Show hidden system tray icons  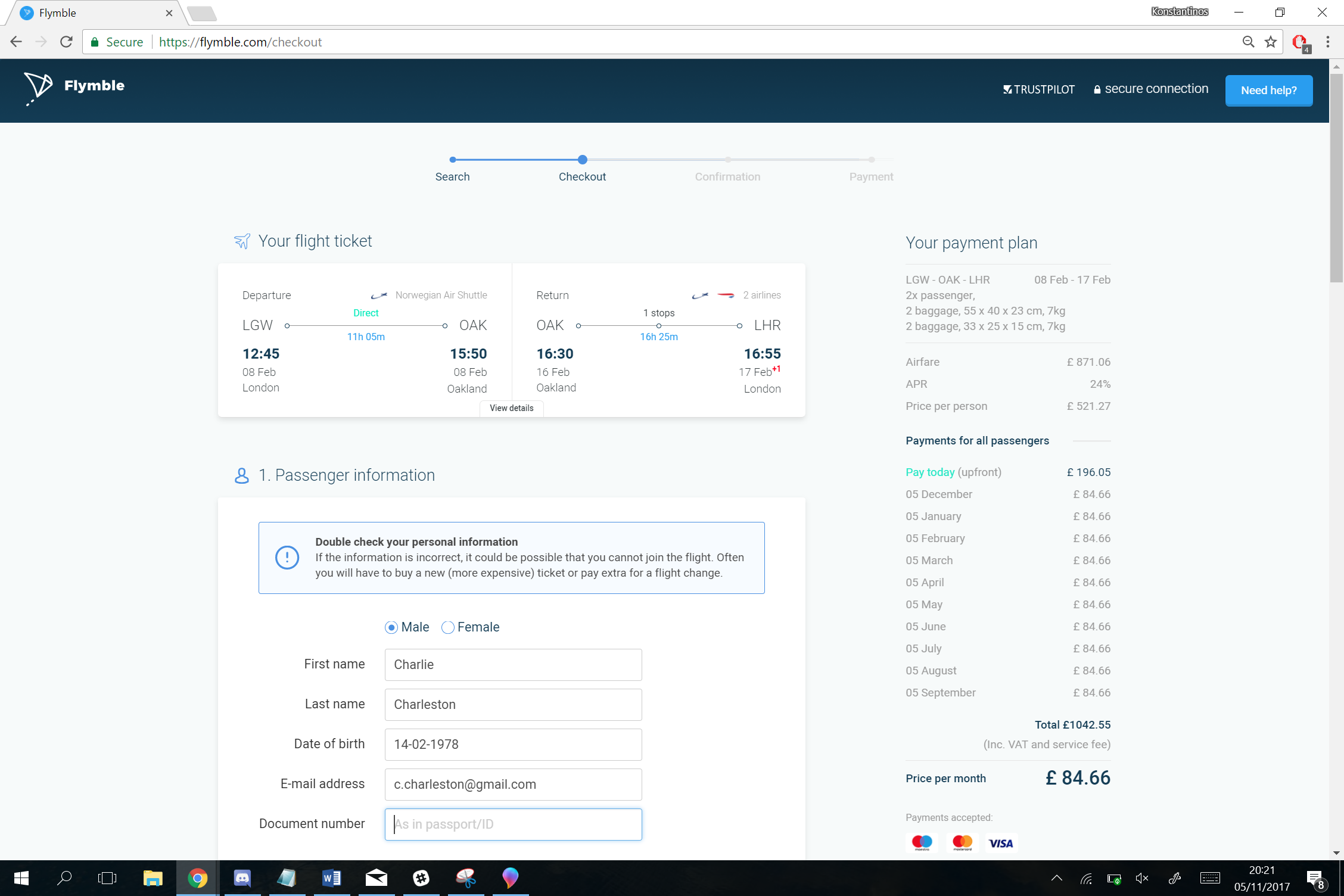(1057, 878)
